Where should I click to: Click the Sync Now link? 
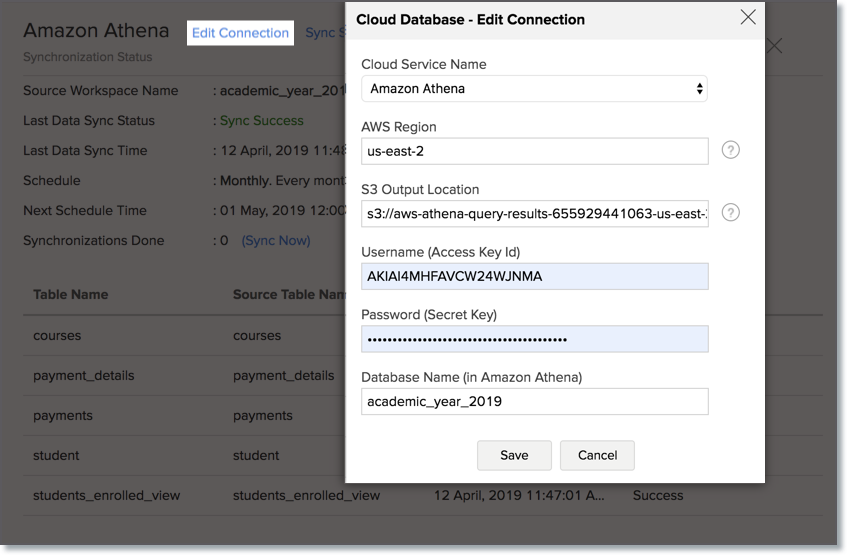[276, 241]
